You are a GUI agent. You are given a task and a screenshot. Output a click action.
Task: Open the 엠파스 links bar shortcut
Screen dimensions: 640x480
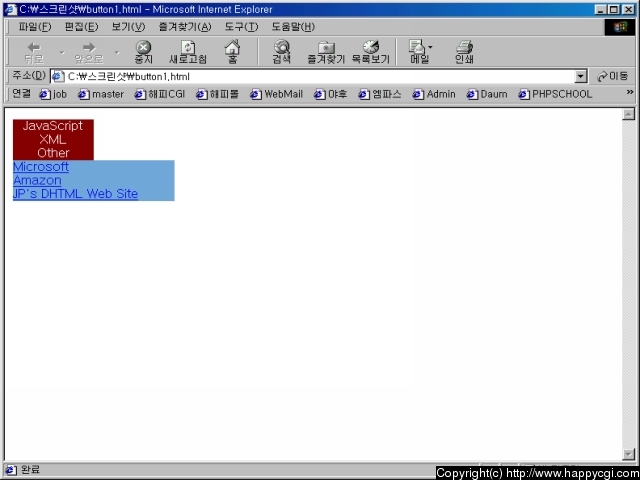[x=380, y=94]
